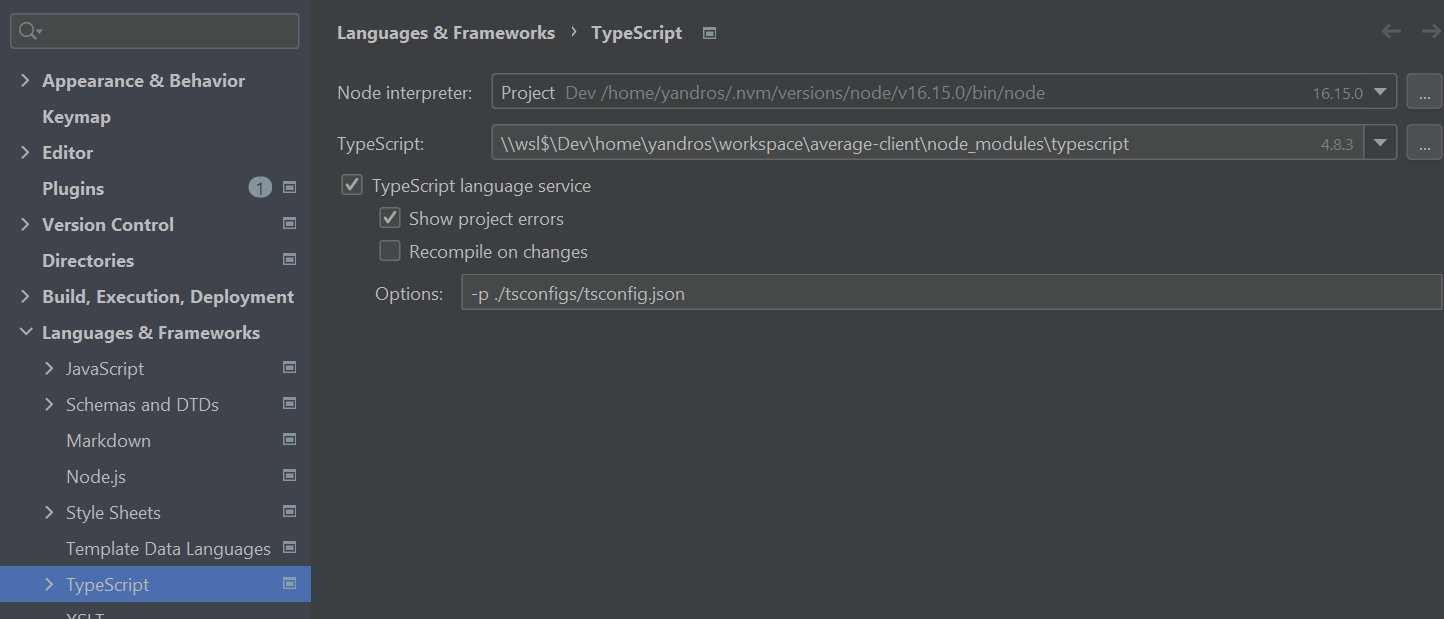The height and width of the screenshot is (619, 1444).
Task: Click the 4.8.3 version label
Action: coord(1337,144)
